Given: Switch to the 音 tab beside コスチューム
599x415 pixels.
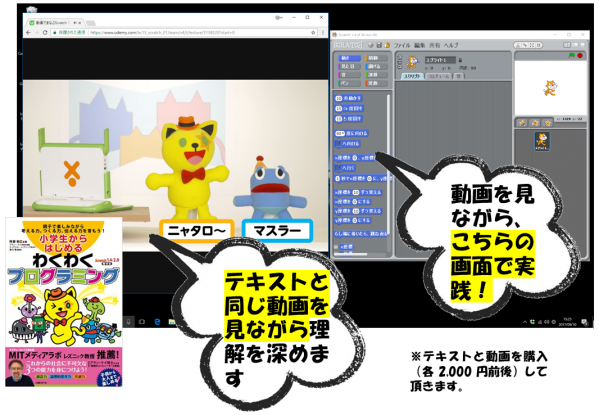Looking at the screenshot, I should click(x=459, y=76).
